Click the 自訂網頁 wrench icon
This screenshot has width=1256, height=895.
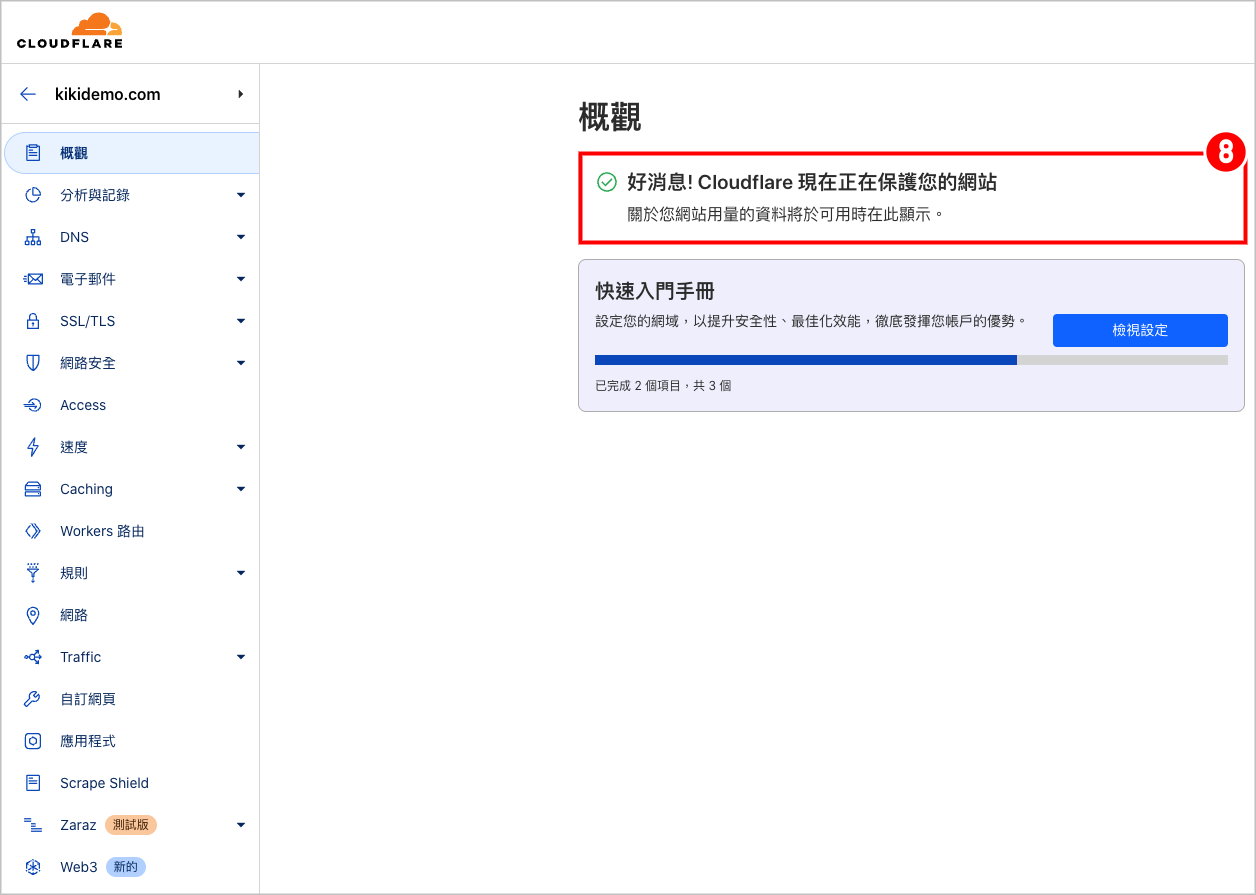click(x=33, y=699)
